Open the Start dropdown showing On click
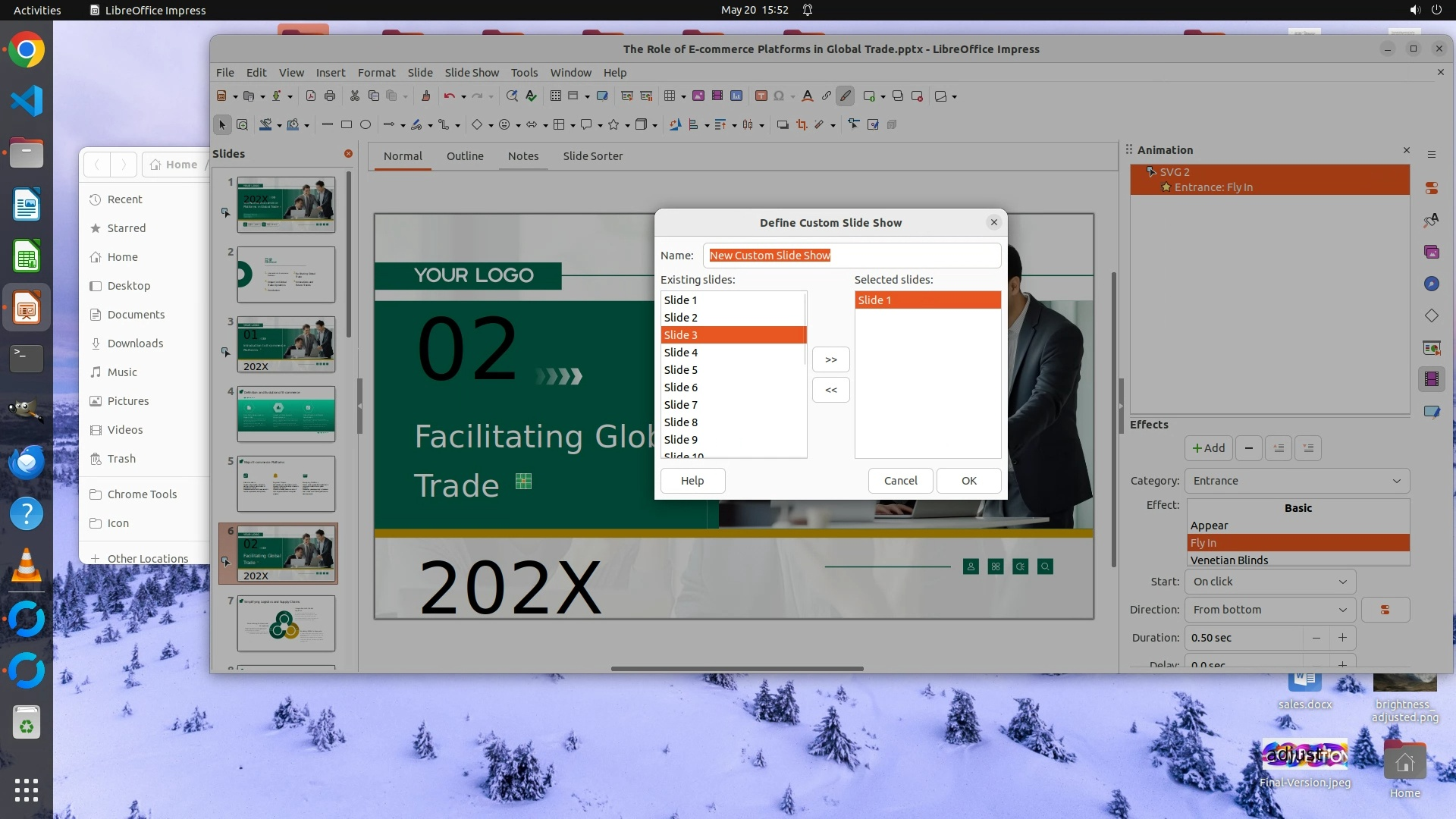The image size is (1456, 819). click(x=1269, y=582)
